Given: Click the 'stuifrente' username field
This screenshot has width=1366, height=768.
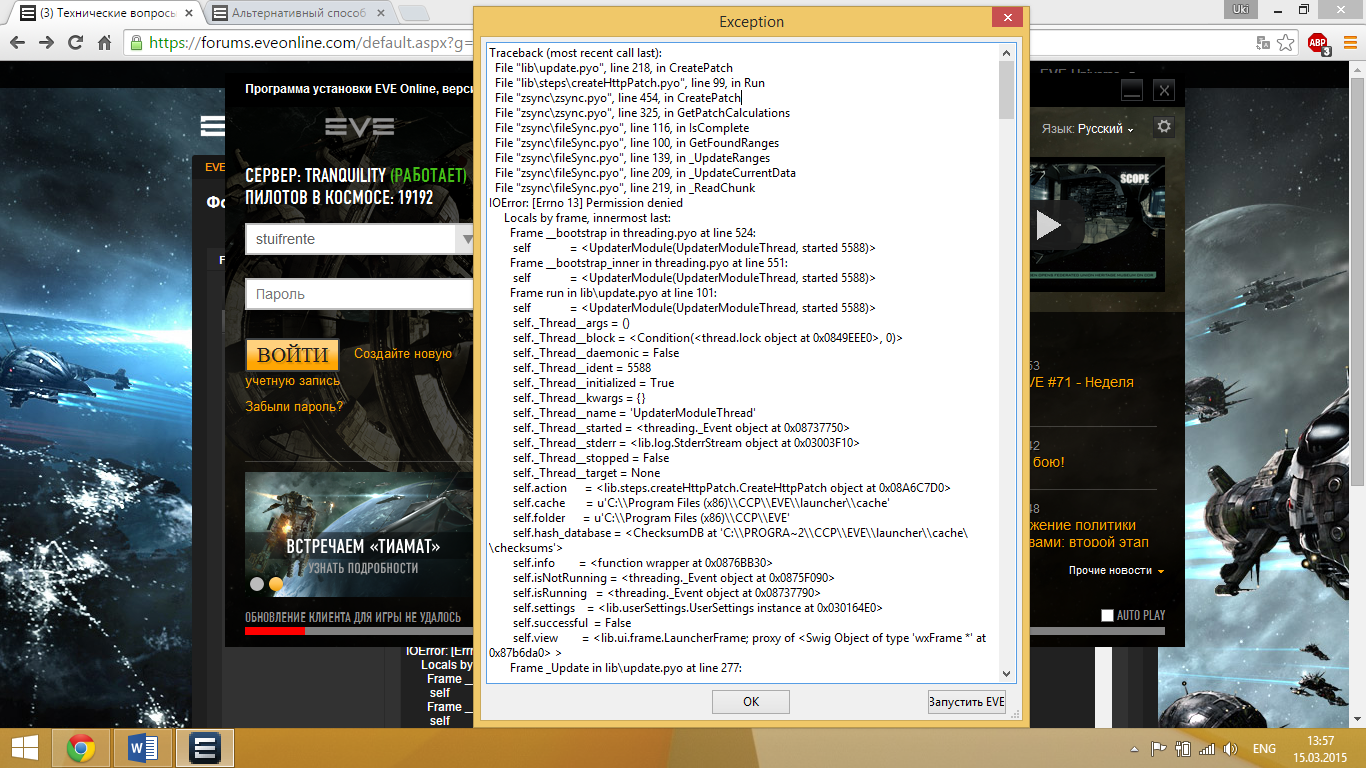Looking at the screenshot, I should [350, 240].
